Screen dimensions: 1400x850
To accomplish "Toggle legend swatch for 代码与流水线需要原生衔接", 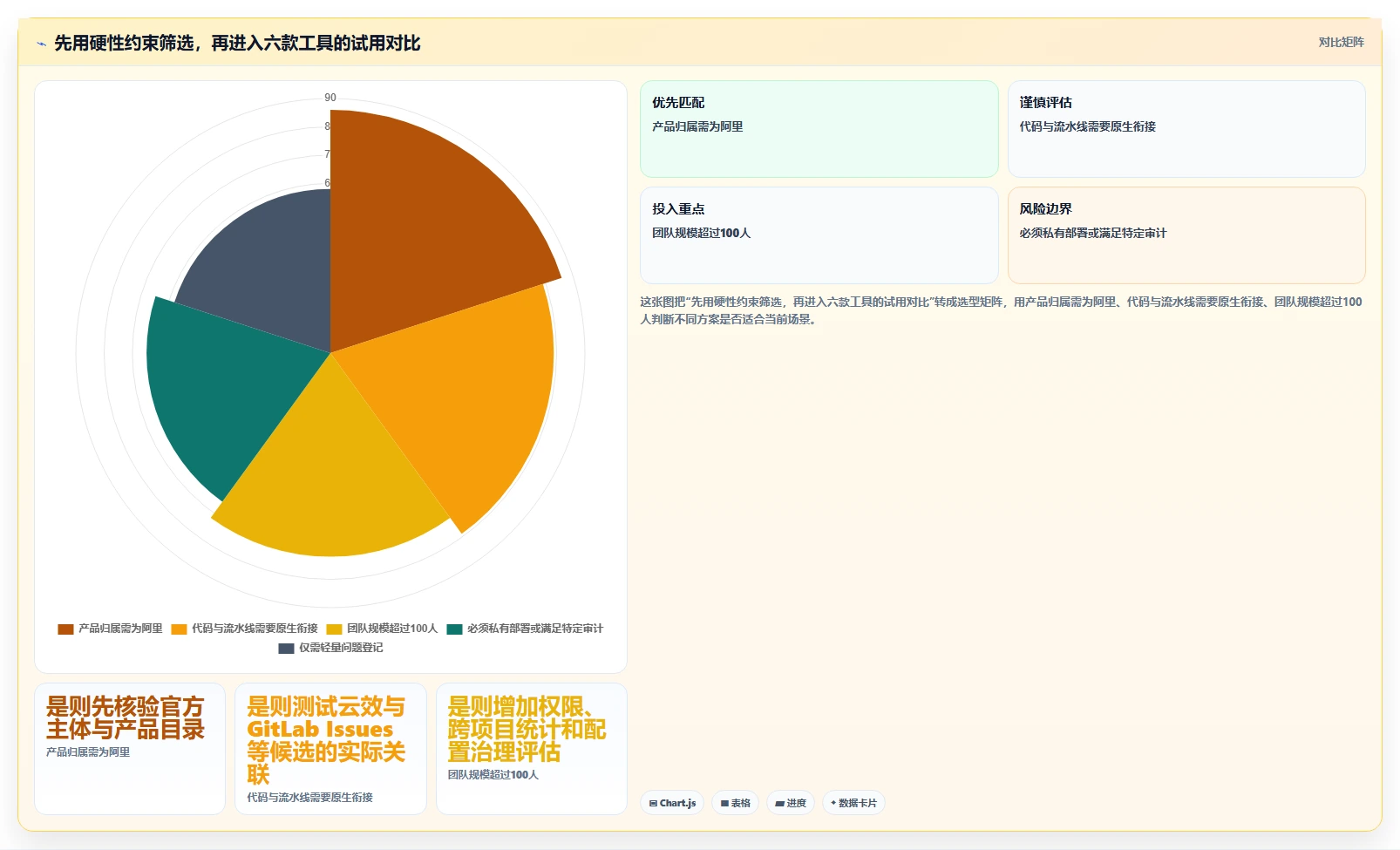I will point(179,629).
